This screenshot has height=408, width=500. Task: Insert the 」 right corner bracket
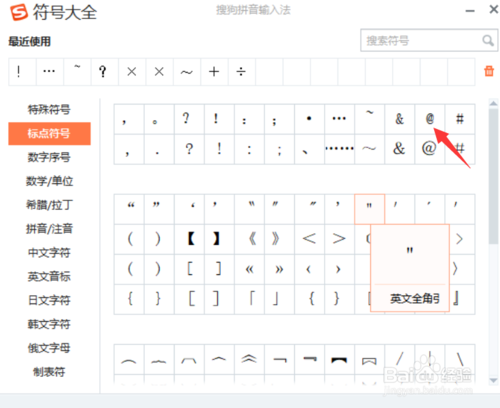[x=279, y=299]
